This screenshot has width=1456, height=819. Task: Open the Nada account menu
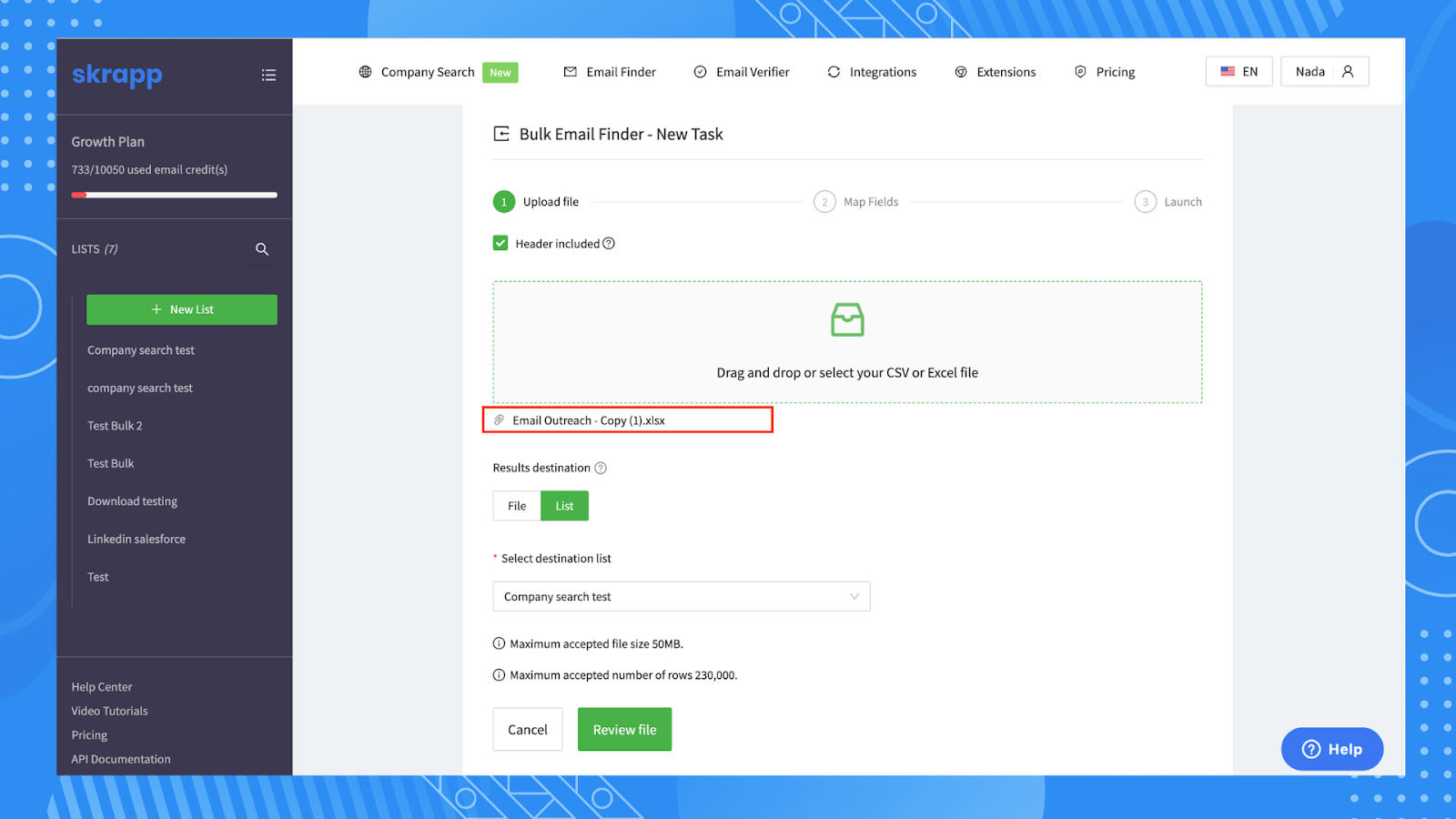coord(1325,72)
